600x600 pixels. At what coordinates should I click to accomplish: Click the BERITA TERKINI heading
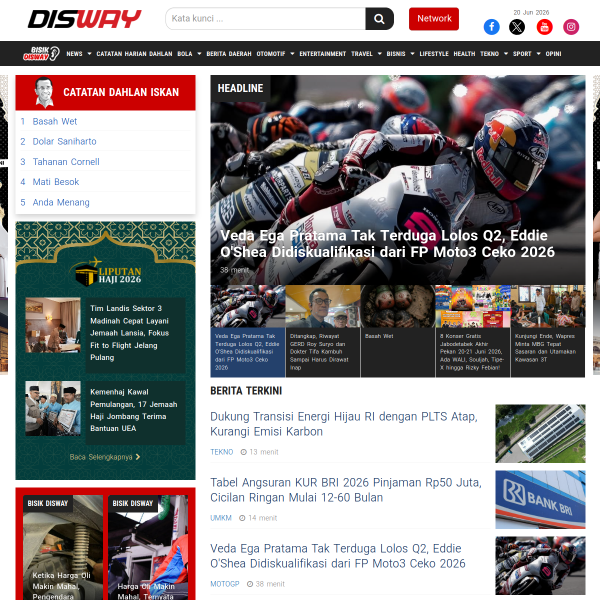click(x=246, y=391)
